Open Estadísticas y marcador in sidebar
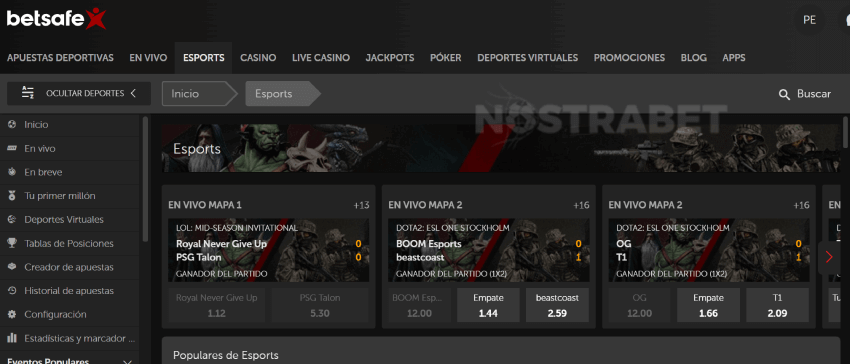The height and width of the screenshot is (364, 850). tap(80, 339)
